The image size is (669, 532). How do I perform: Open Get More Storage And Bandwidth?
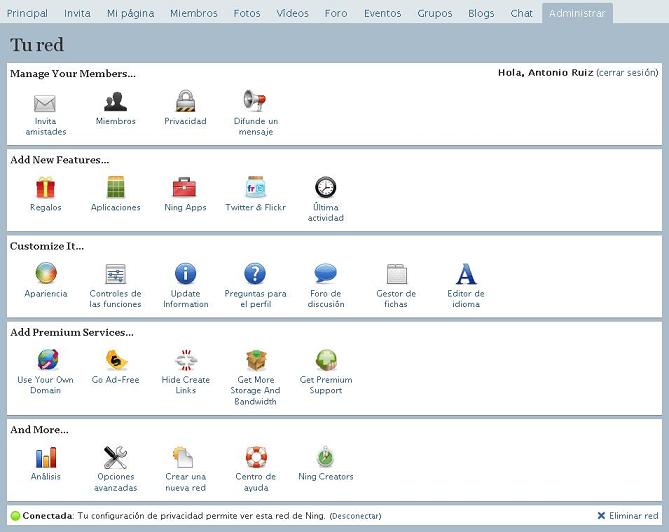(255, 361)
